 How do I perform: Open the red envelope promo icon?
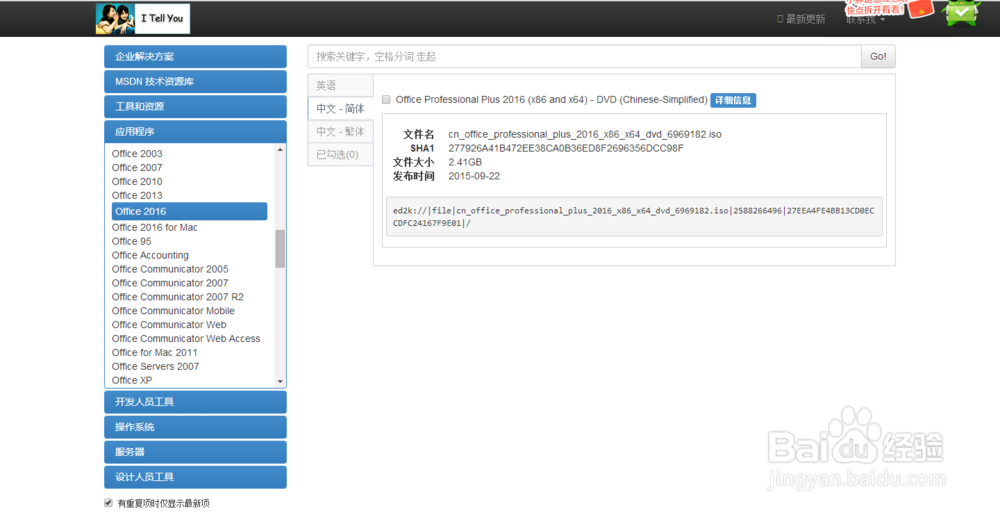tap(920, 8)
